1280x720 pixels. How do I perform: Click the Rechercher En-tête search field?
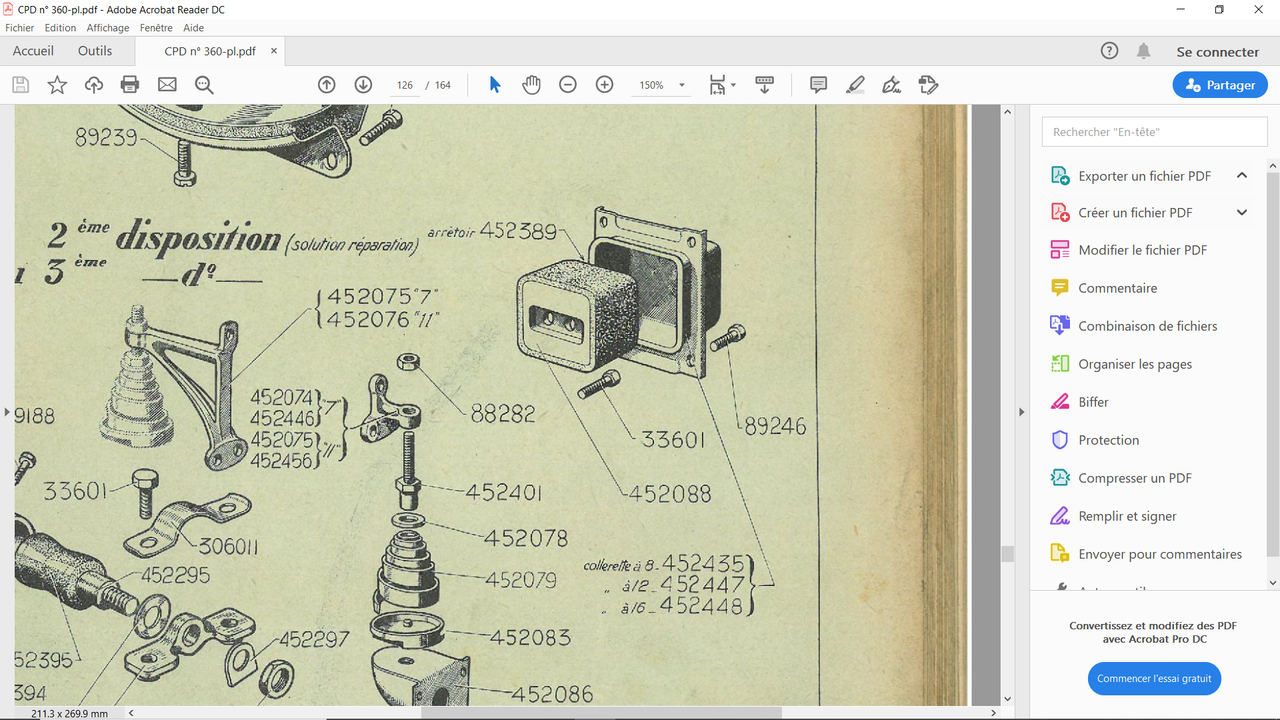pos(1154,132)
